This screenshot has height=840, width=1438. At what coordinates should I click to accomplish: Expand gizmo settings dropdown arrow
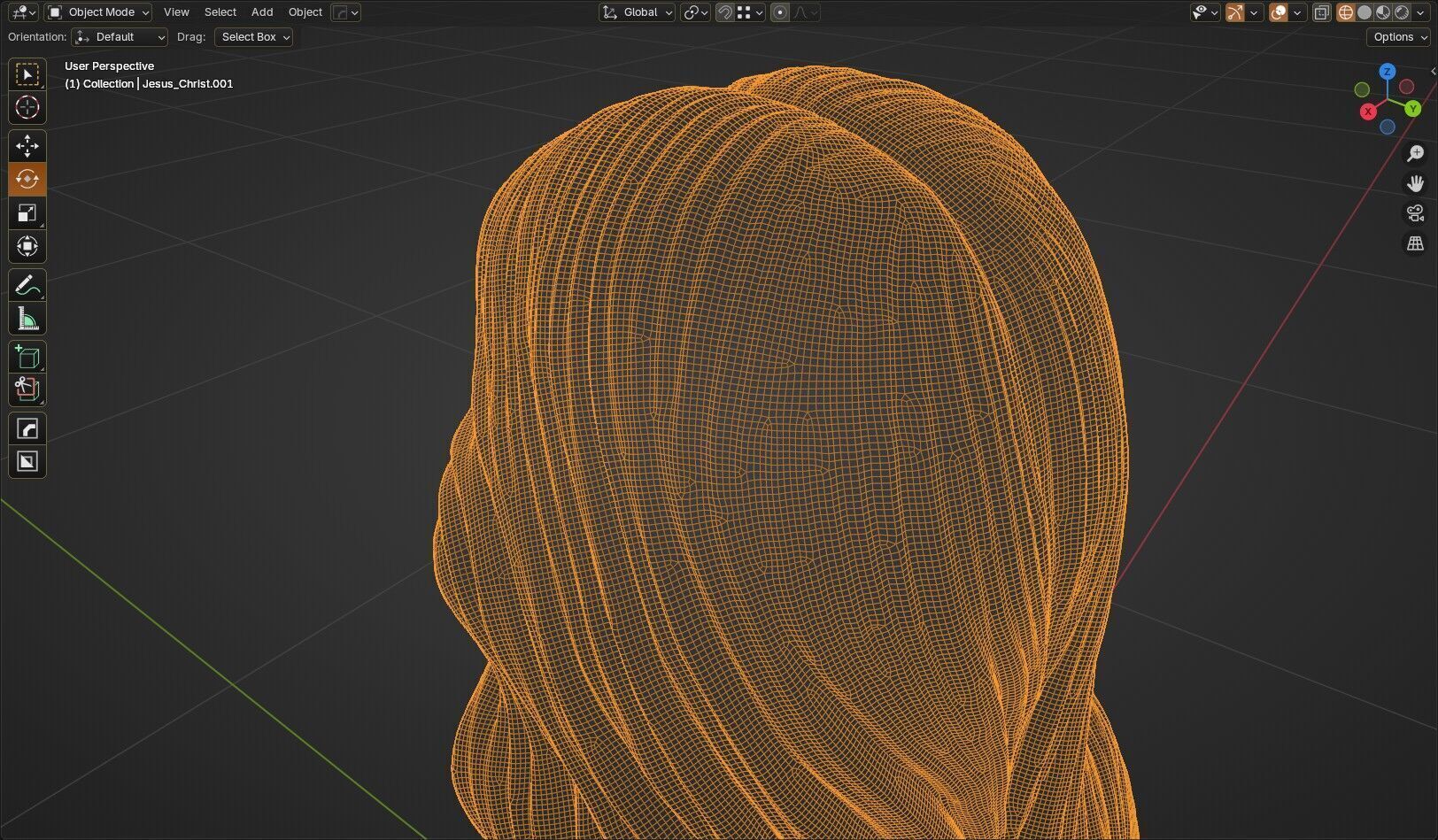(x=1254, y=12)
